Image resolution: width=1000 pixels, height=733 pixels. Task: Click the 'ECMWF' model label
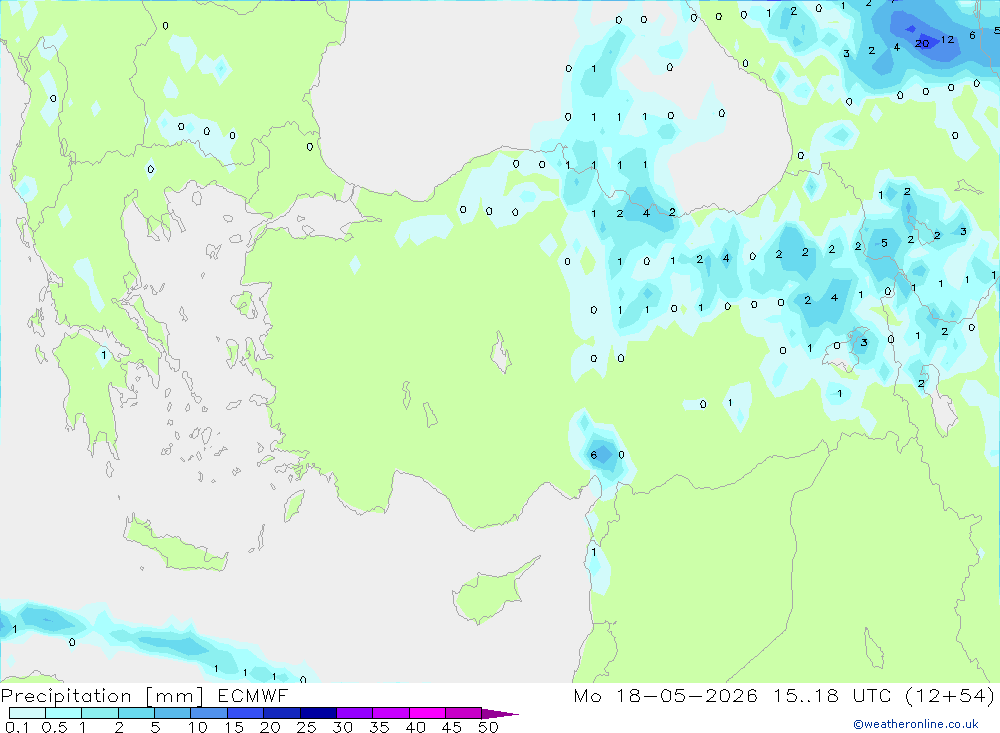pos(253,696)
